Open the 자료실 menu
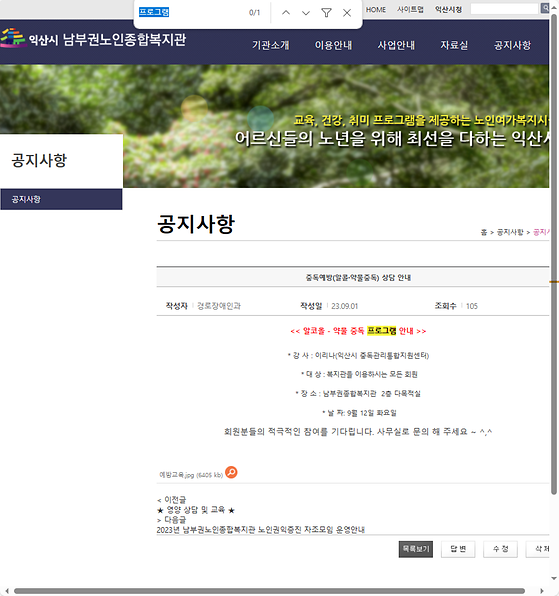 pyautogui.click(x=454, y=45)
